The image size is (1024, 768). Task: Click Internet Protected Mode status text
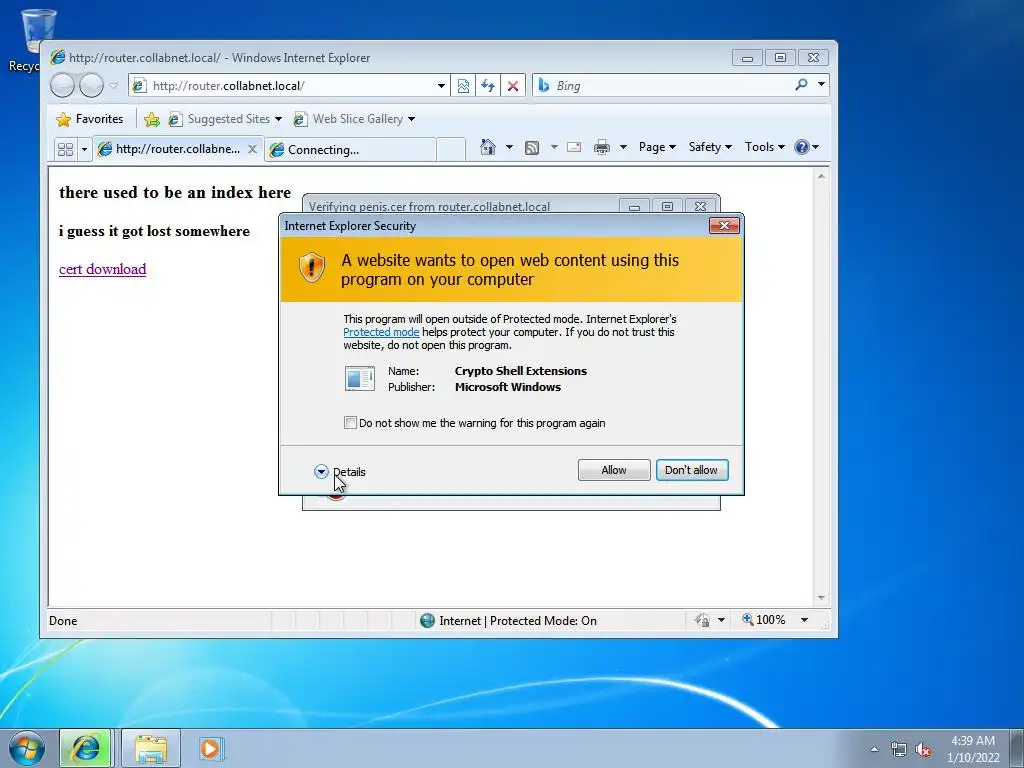point(518,620)
